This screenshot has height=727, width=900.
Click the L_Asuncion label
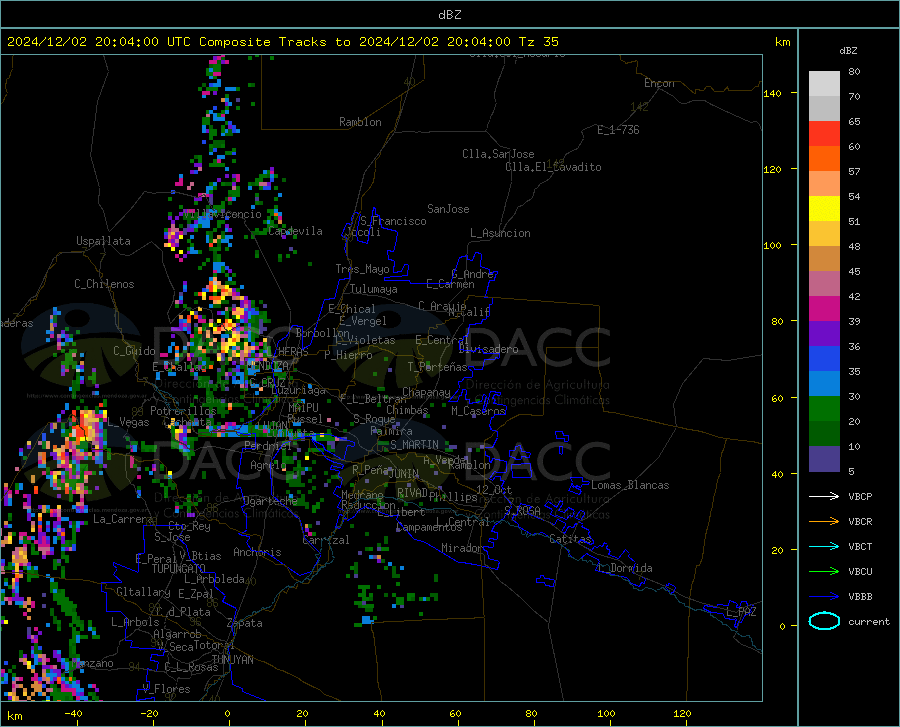pos(500,233)
